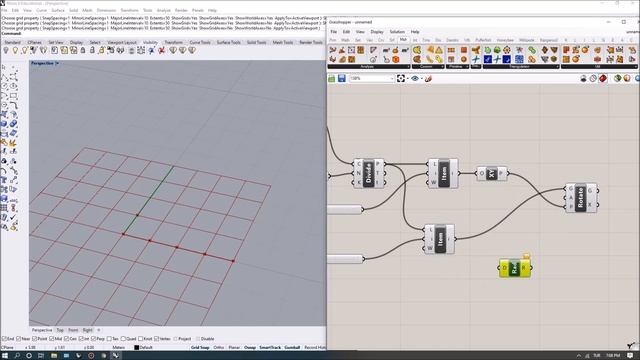Select the upper List Item component node

pyautogui.click(x=443, y=173)
